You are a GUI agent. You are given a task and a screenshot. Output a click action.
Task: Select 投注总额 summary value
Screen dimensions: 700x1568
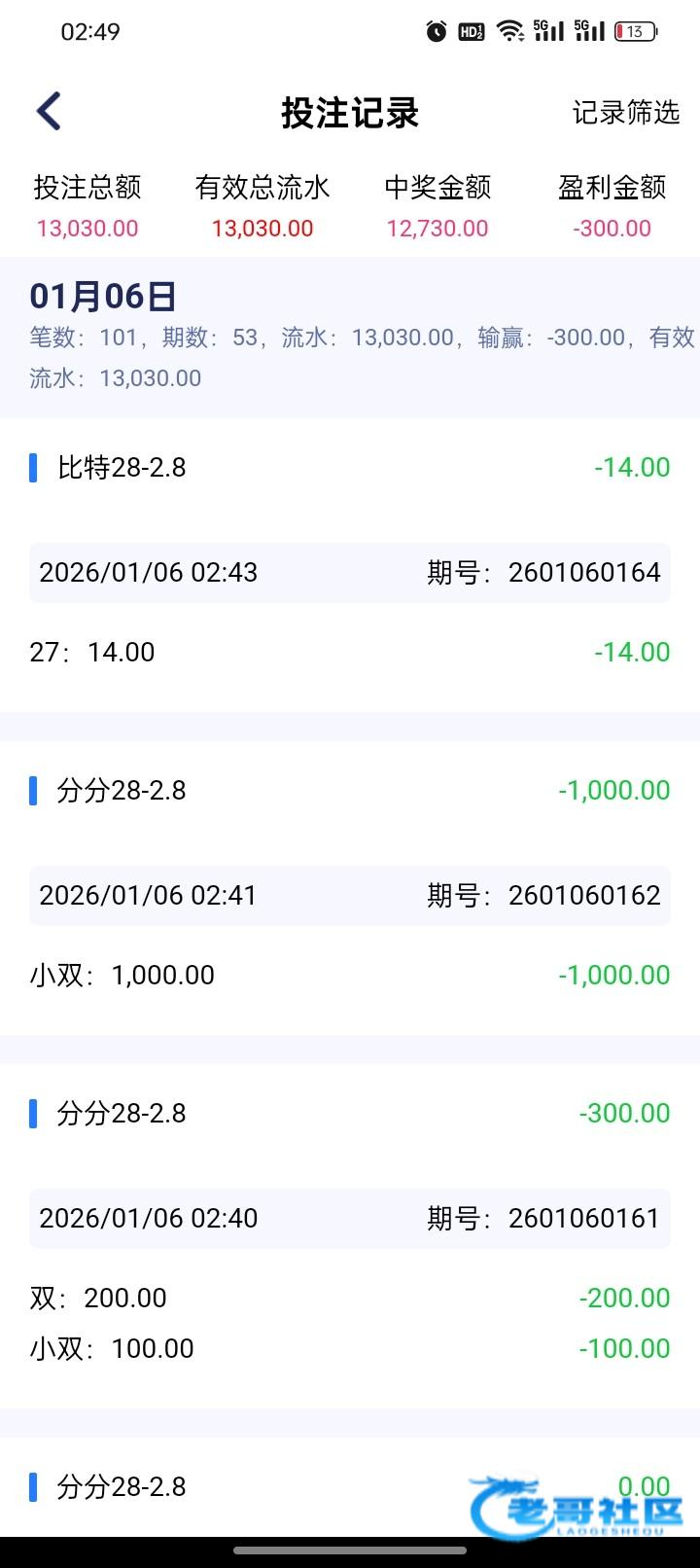coord(87,229)
